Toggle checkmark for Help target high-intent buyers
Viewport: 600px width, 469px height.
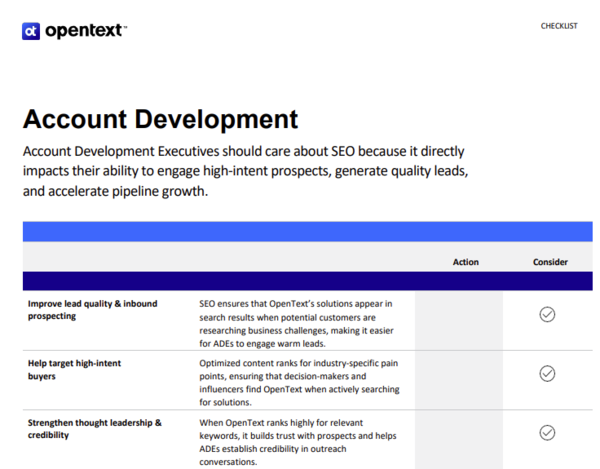pos(547,374)
